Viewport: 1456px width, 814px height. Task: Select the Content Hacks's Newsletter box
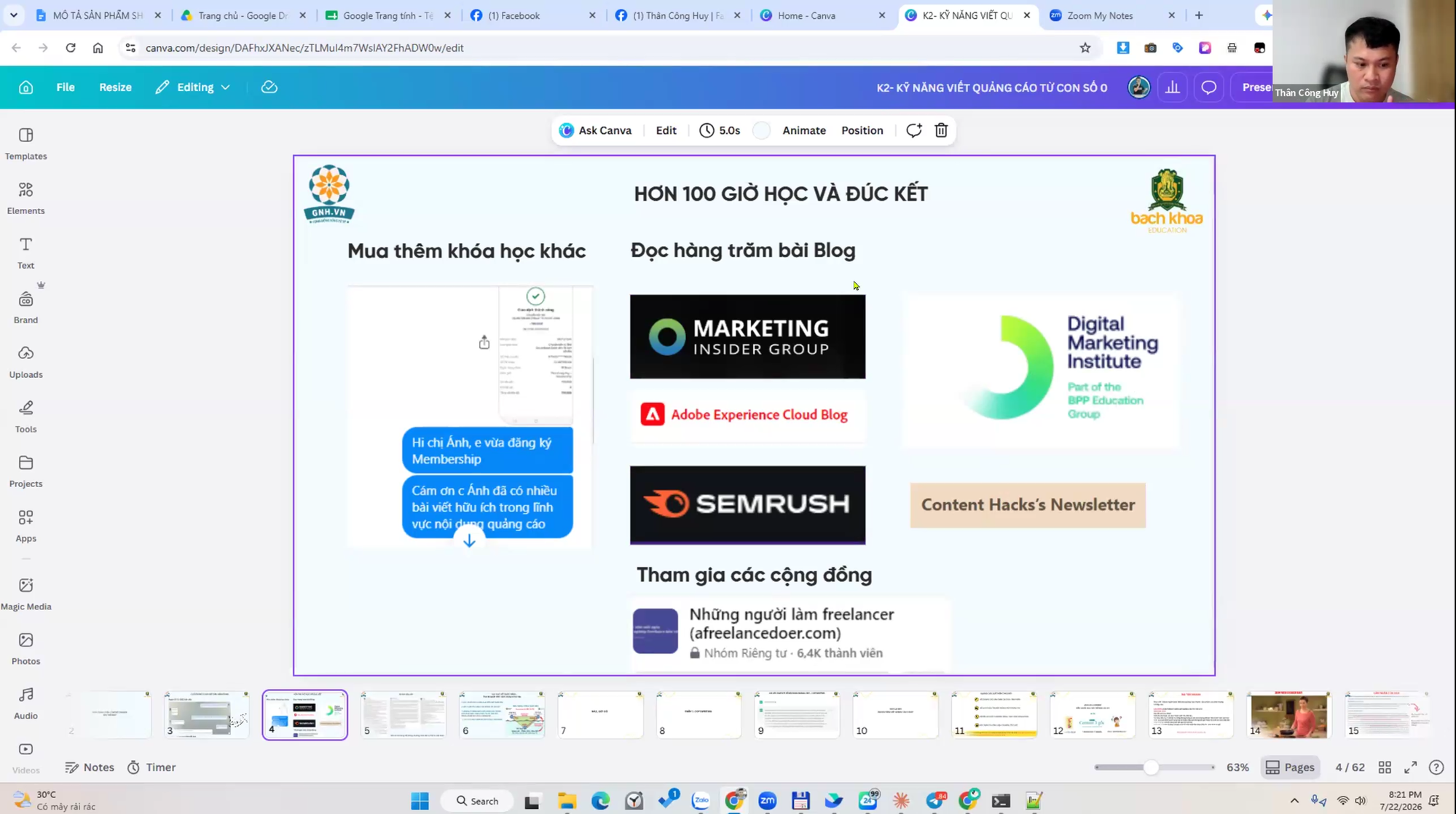tap(1028, 505)
